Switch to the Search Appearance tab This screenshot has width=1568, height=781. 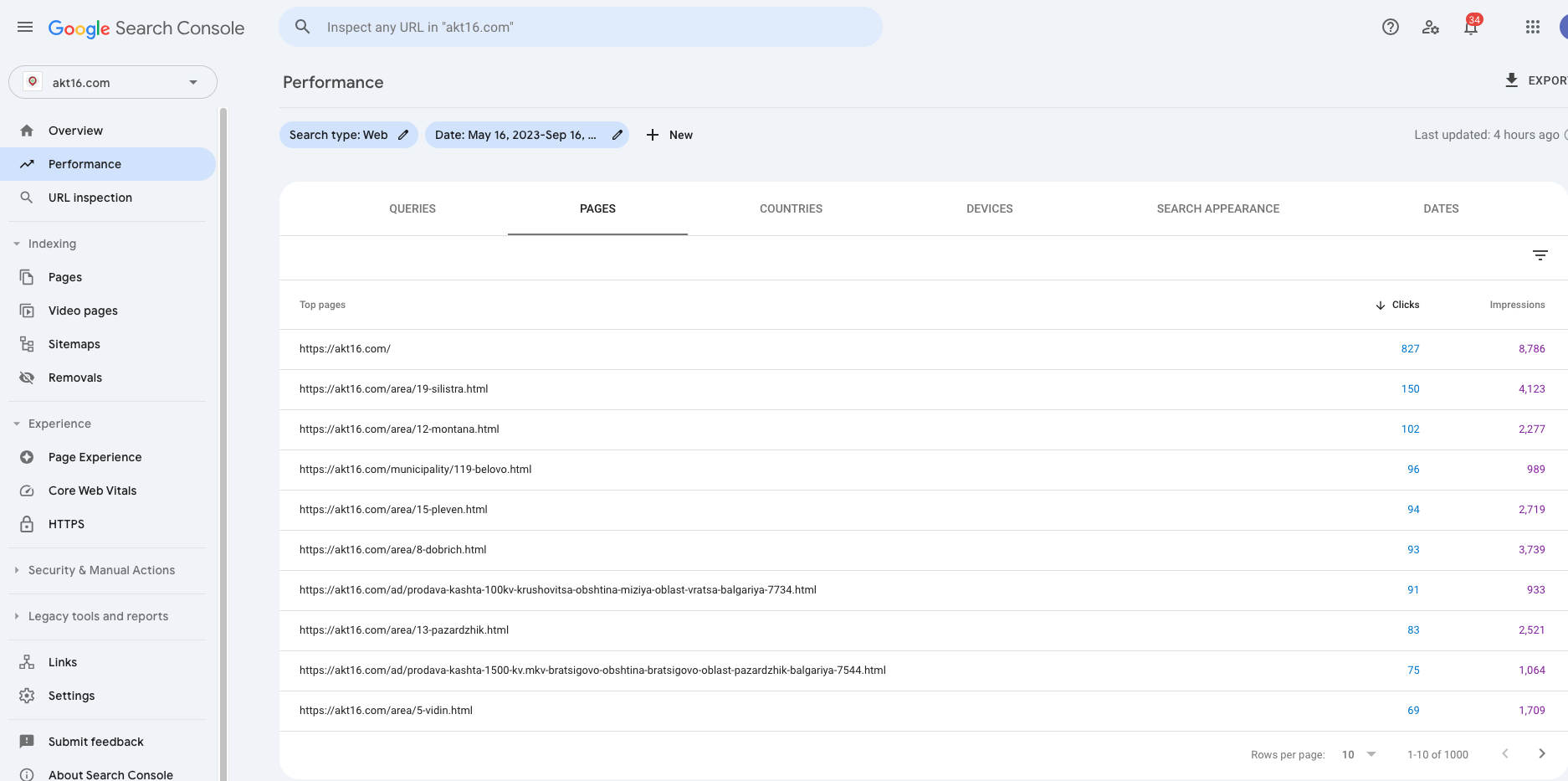(x=1218, y=208)
